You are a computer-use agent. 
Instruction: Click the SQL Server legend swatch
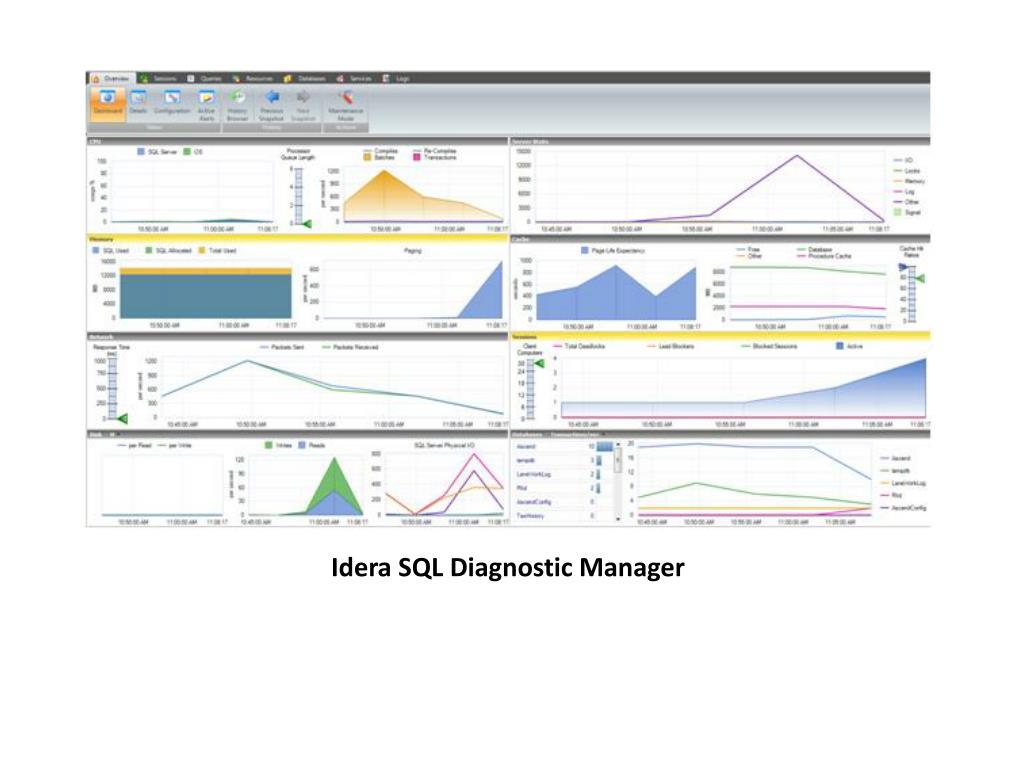tap(140, 152)
